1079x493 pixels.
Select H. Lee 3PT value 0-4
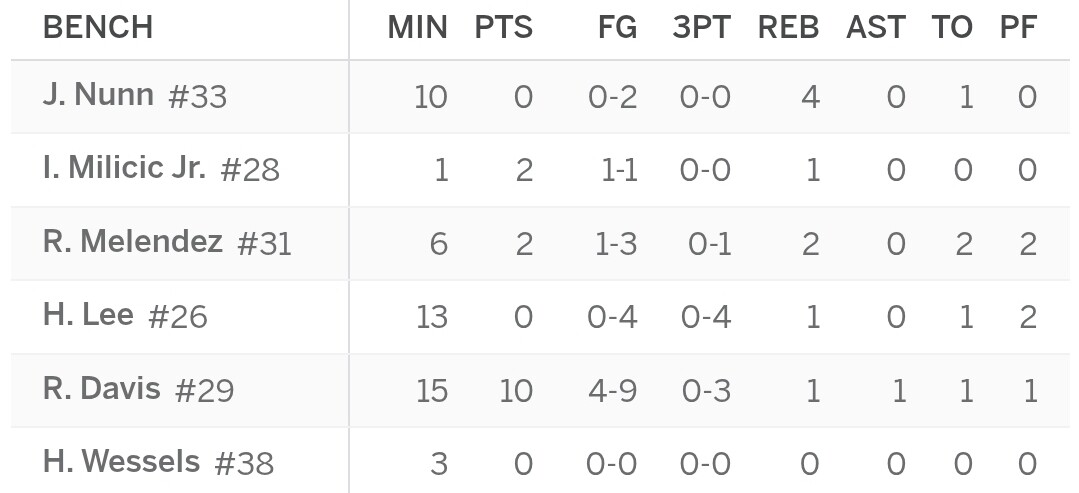tap(705, 317)
